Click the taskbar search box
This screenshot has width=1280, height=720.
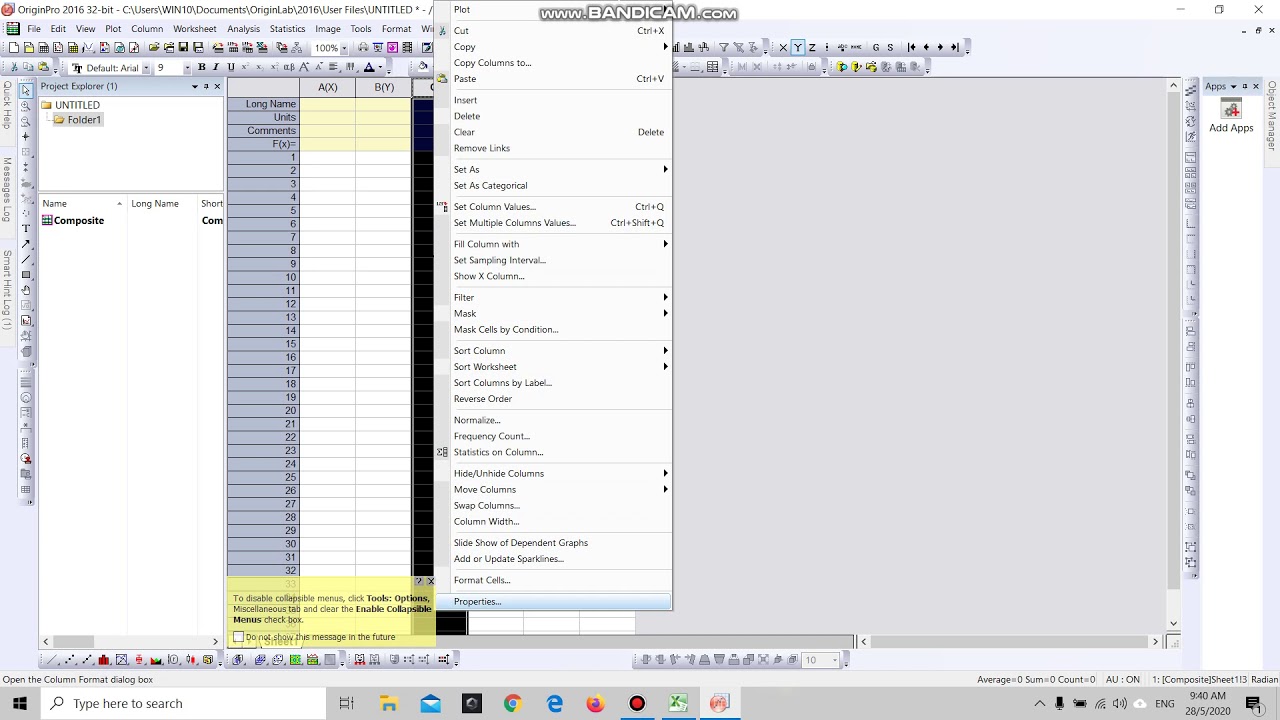tap(184, 703)
